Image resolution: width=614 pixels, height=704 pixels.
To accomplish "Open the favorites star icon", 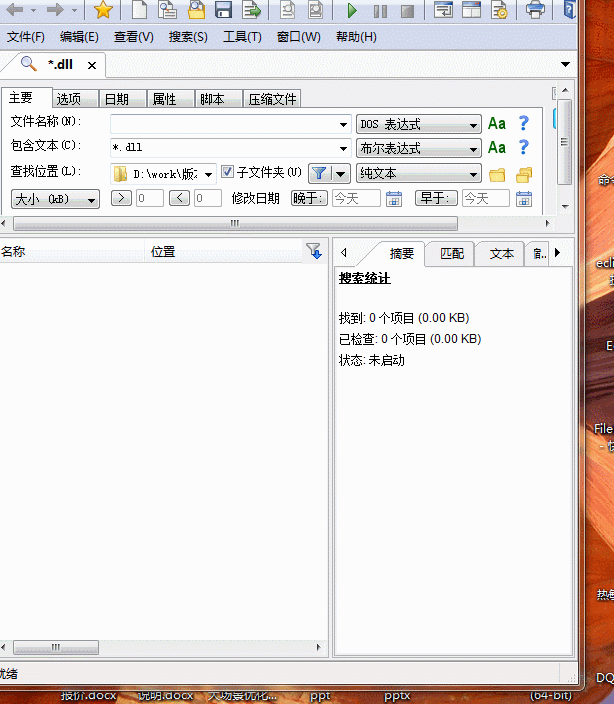I will coord(103,10).
